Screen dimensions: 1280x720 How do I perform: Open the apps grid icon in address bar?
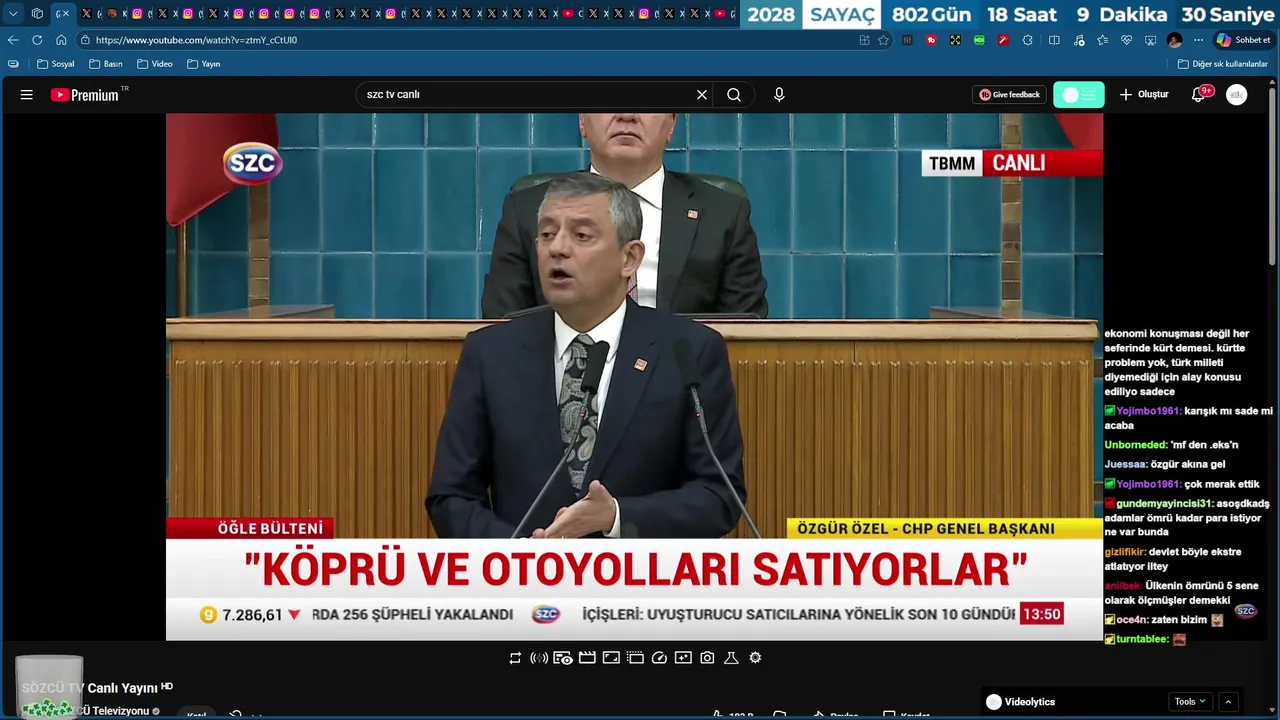pos(864,40)
